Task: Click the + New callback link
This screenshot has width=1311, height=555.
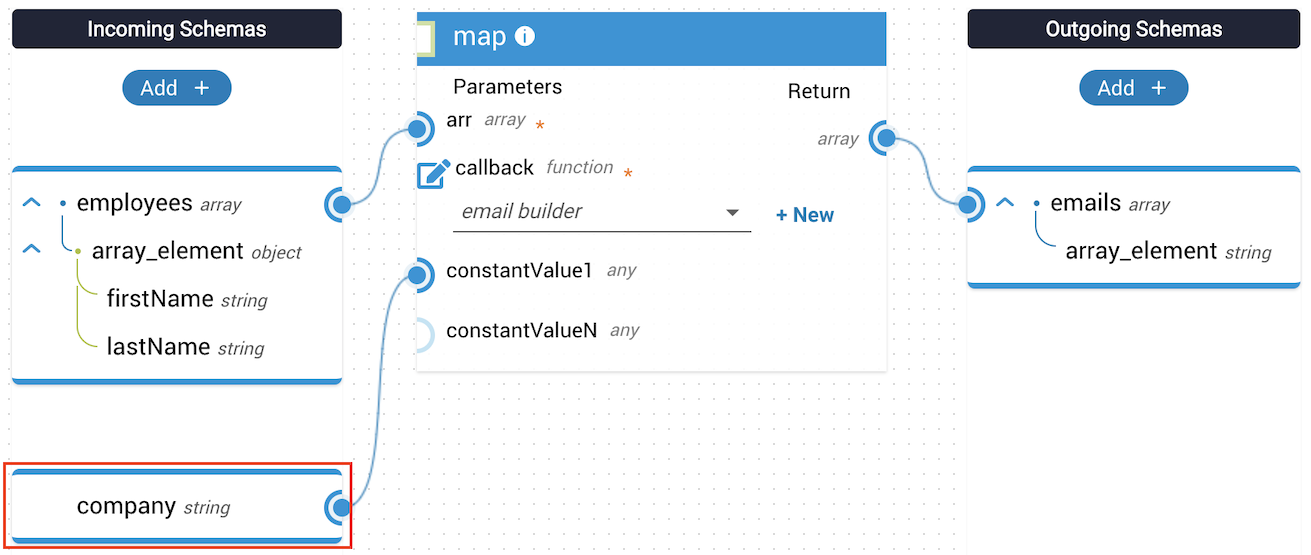Action: [804, 215]
